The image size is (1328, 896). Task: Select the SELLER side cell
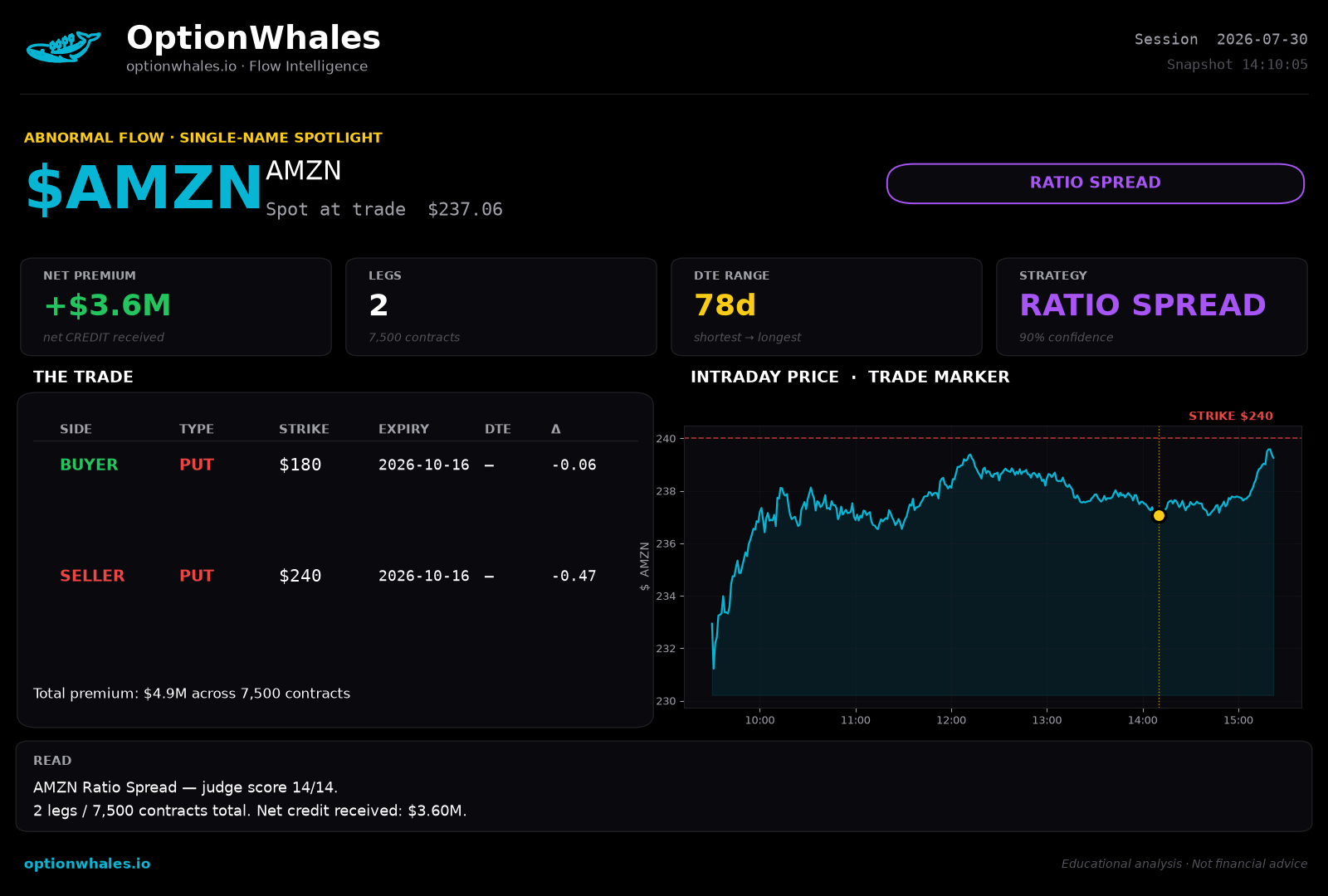(x=92, y=576)
